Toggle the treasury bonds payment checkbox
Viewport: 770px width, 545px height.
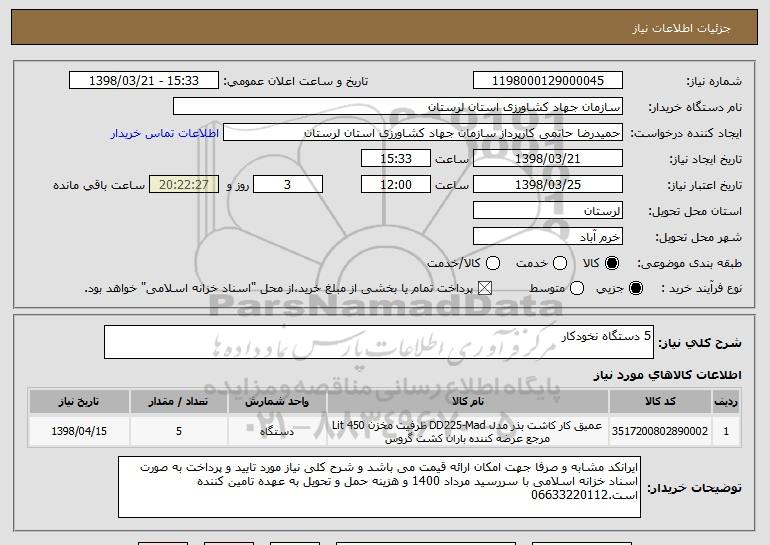pos(485,288)
